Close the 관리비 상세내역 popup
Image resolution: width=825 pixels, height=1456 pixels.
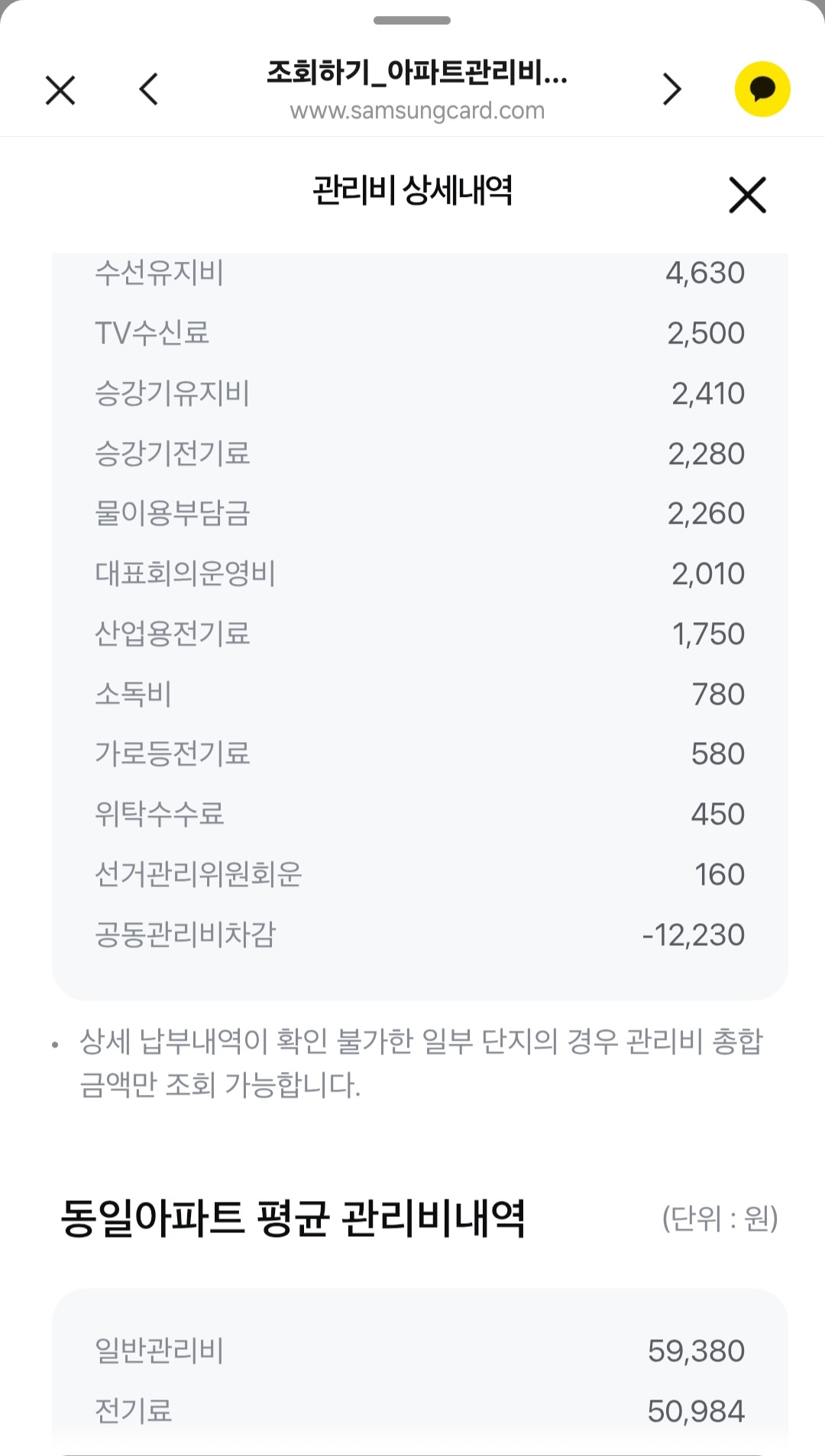tap(746, 195)
